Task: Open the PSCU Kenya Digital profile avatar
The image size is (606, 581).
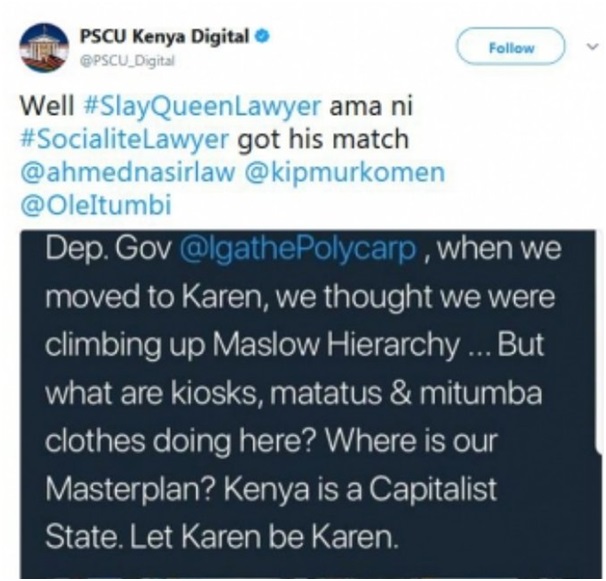Action: pyautogui.click(x=44, y=48)
